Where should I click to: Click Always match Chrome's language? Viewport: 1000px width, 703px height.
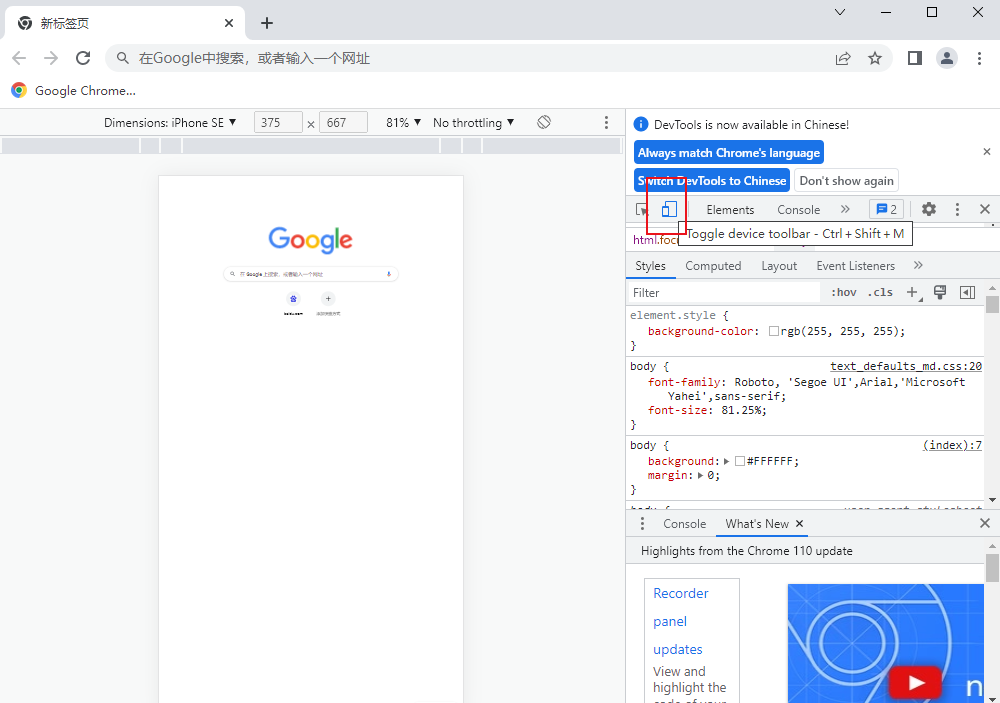[729, 152]
